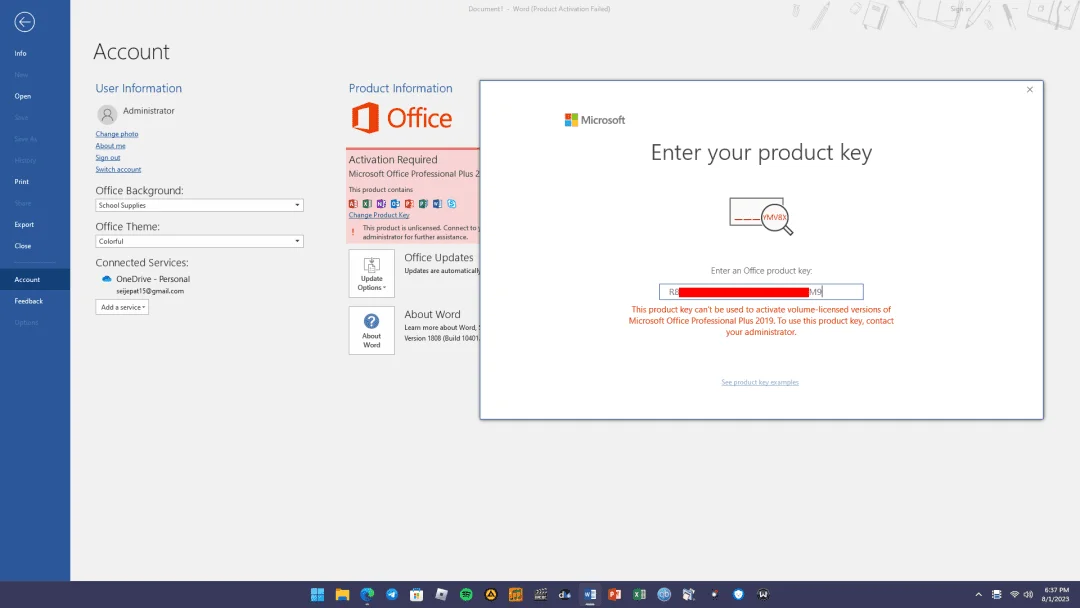Open the Windows Start menu
The height and width of the screenshot is (608, 1080).
point(318,594)
